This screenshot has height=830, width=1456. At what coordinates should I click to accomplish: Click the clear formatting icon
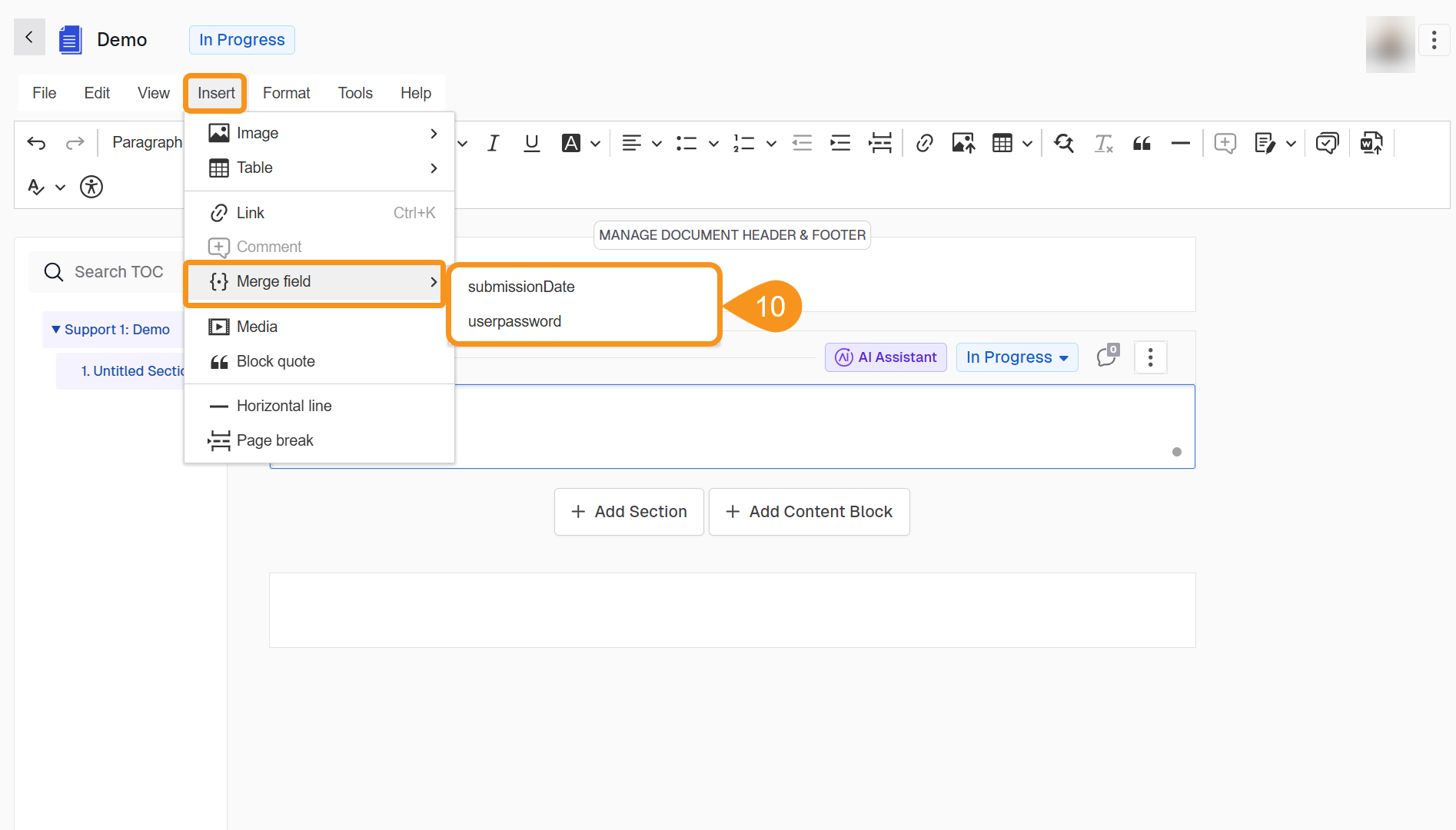1103,143
